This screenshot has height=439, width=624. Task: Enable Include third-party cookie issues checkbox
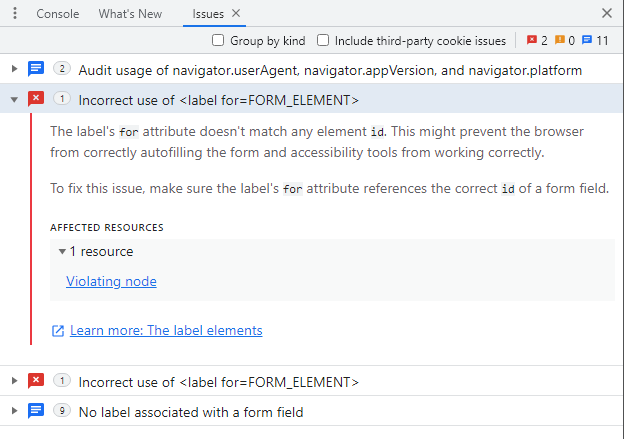(x=323, y=41)
